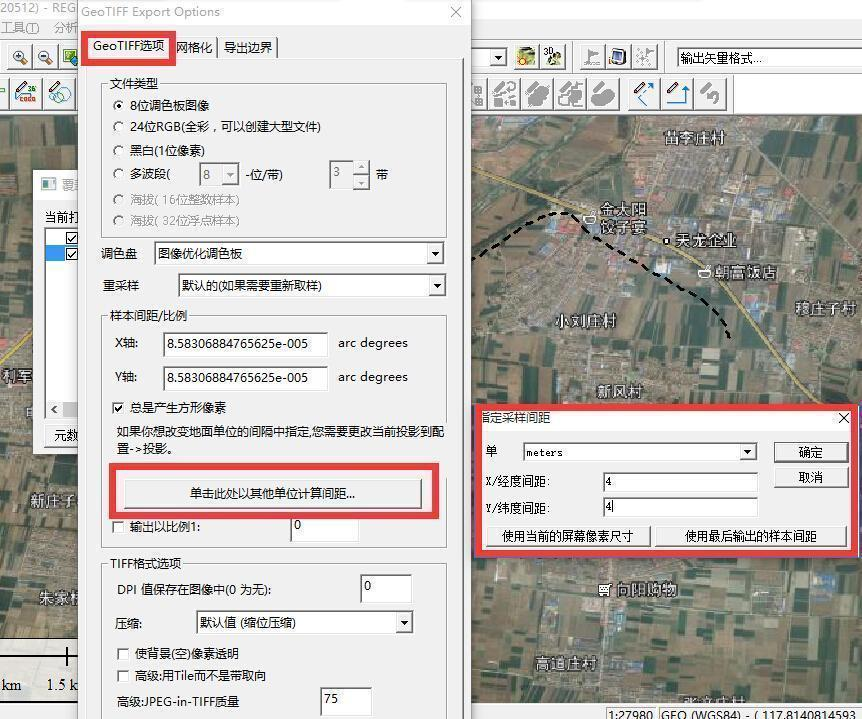Open the 重采样 resampling dropdown
The image size is (862, 719).
(x=436, y=286)
